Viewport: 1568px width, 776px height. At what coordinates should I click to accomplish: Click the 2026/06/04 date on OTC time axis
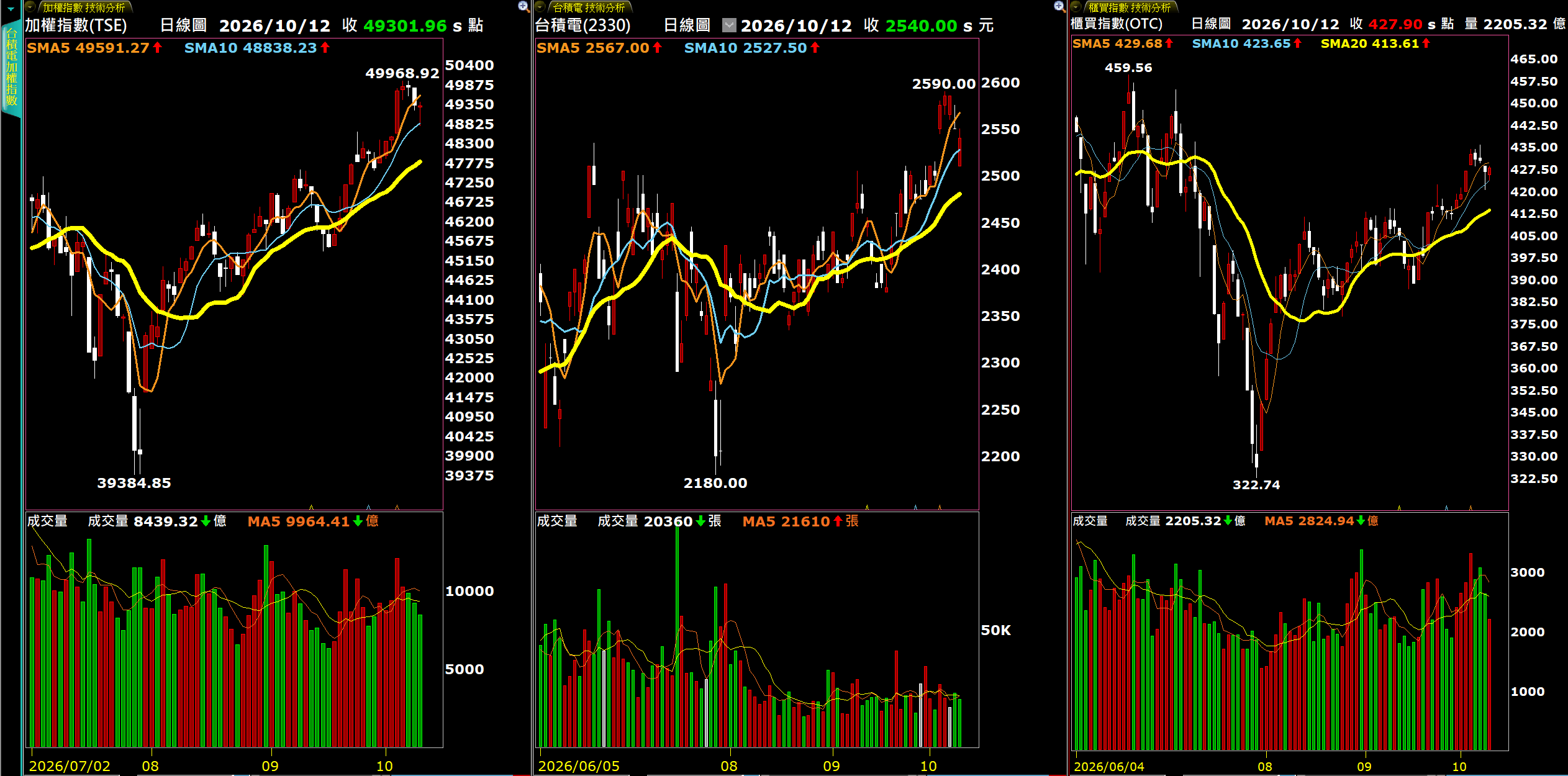tap(1109, 767)
